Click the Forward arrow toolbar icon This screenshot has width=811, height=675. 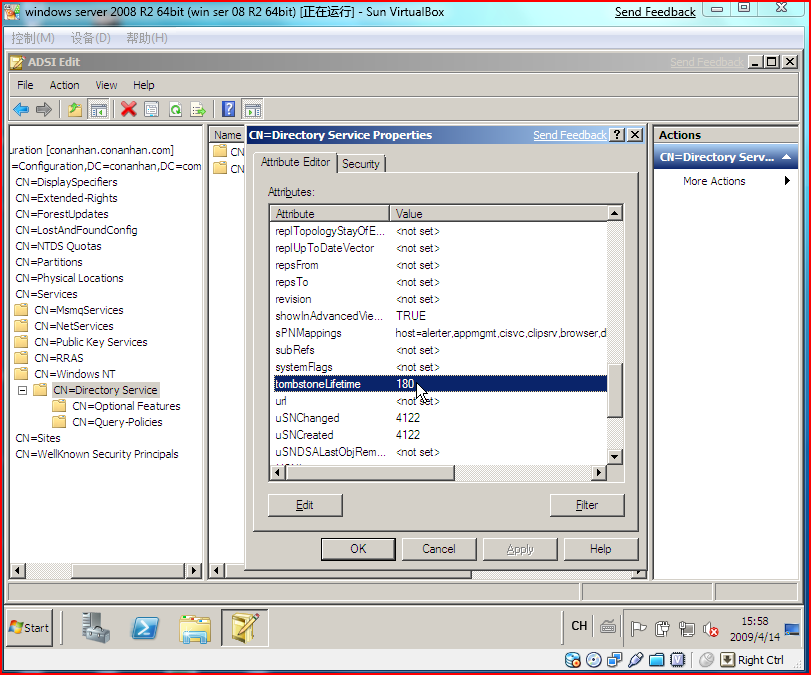point(44,110)
